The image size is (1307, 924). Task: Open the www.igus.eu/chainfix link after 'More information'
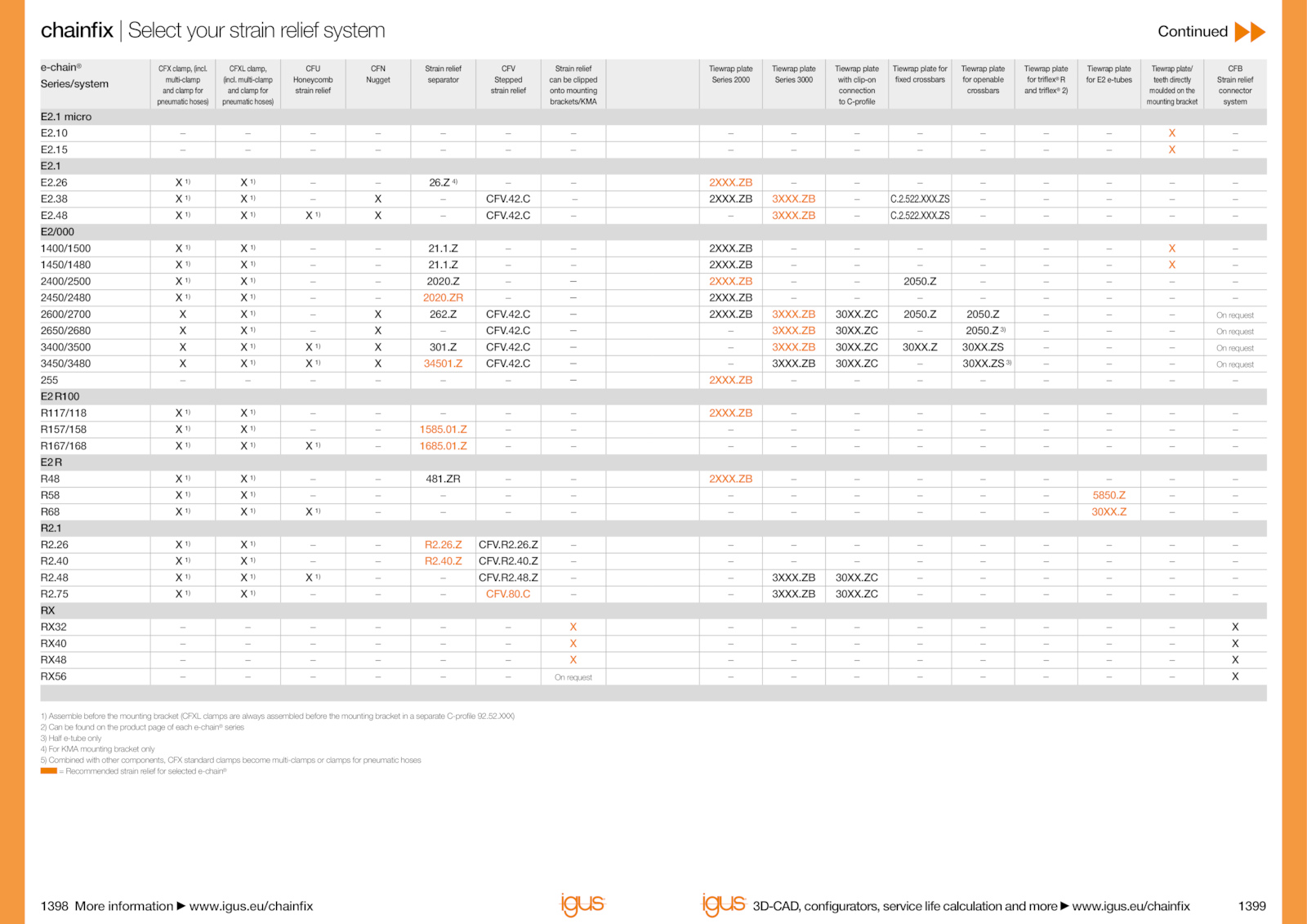click(x=251, y=906)
